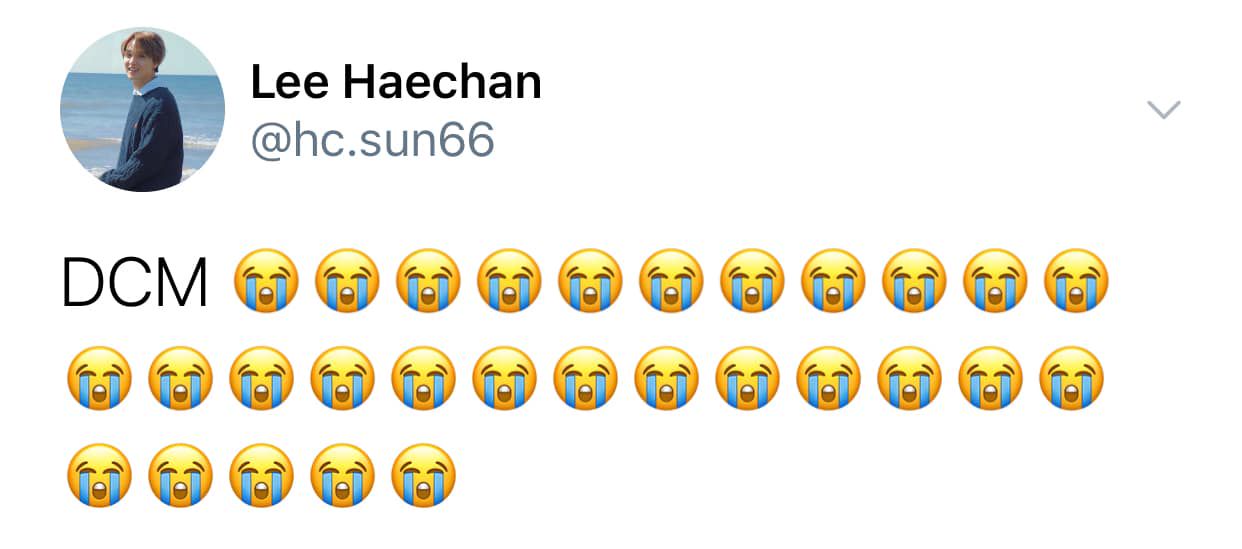Open the Lee Haechan display name
The width and height of the screenshot is (1242, 549).
[396, 82]
